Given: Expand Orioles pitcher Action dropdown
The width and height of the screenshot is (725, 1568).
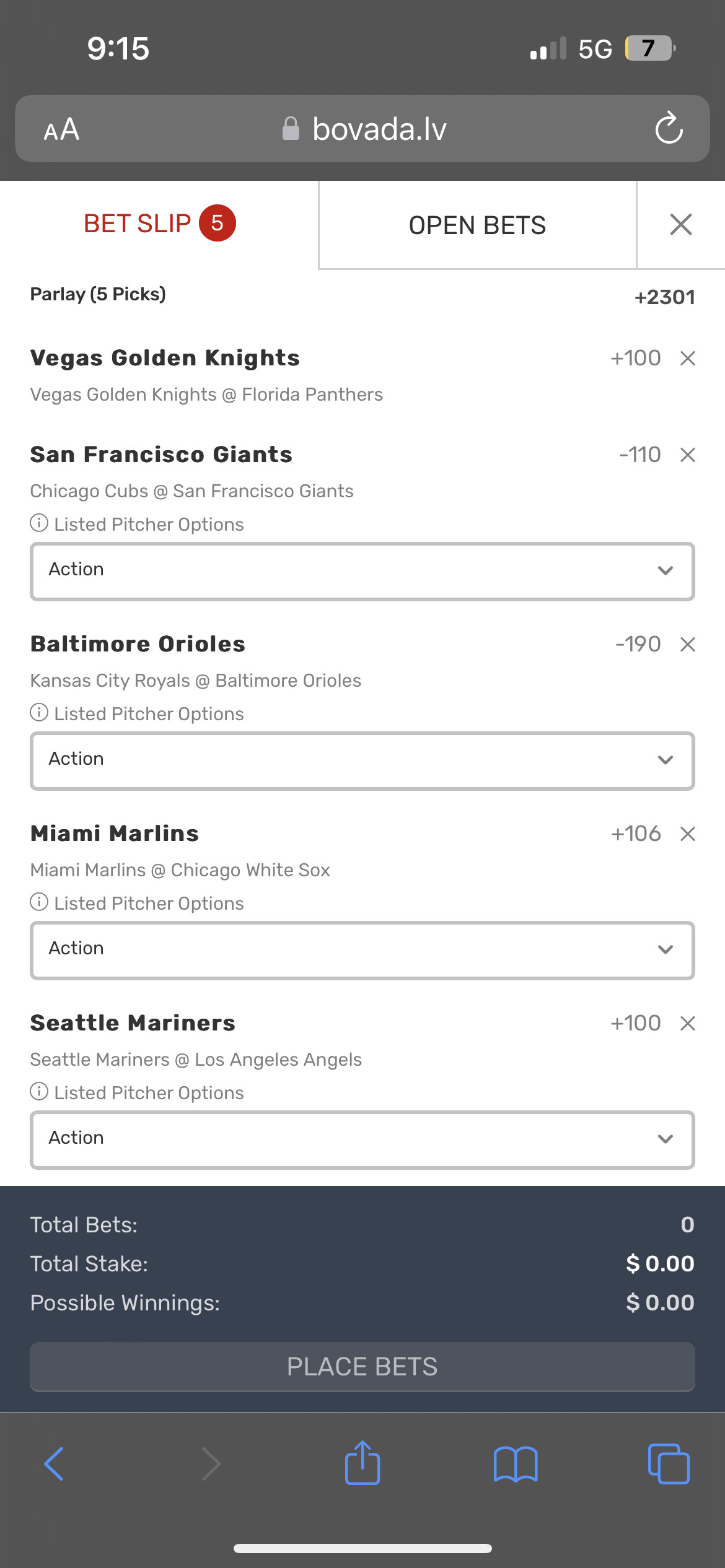Looking at the screenshot, I should pyautogui.click(x=362, y=760).
